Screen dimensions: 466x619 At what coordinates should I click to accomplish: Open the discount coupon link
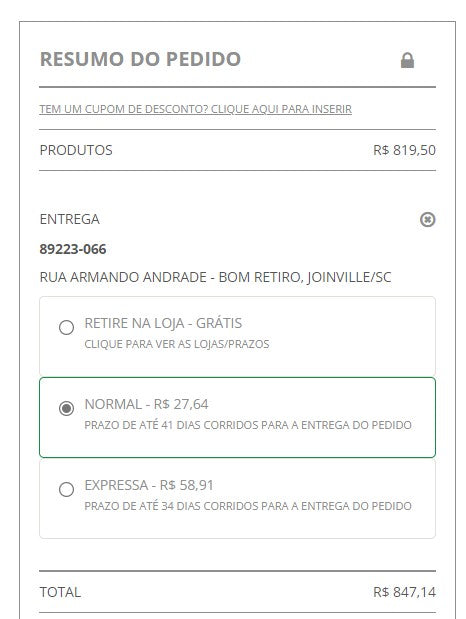[195, 109]
